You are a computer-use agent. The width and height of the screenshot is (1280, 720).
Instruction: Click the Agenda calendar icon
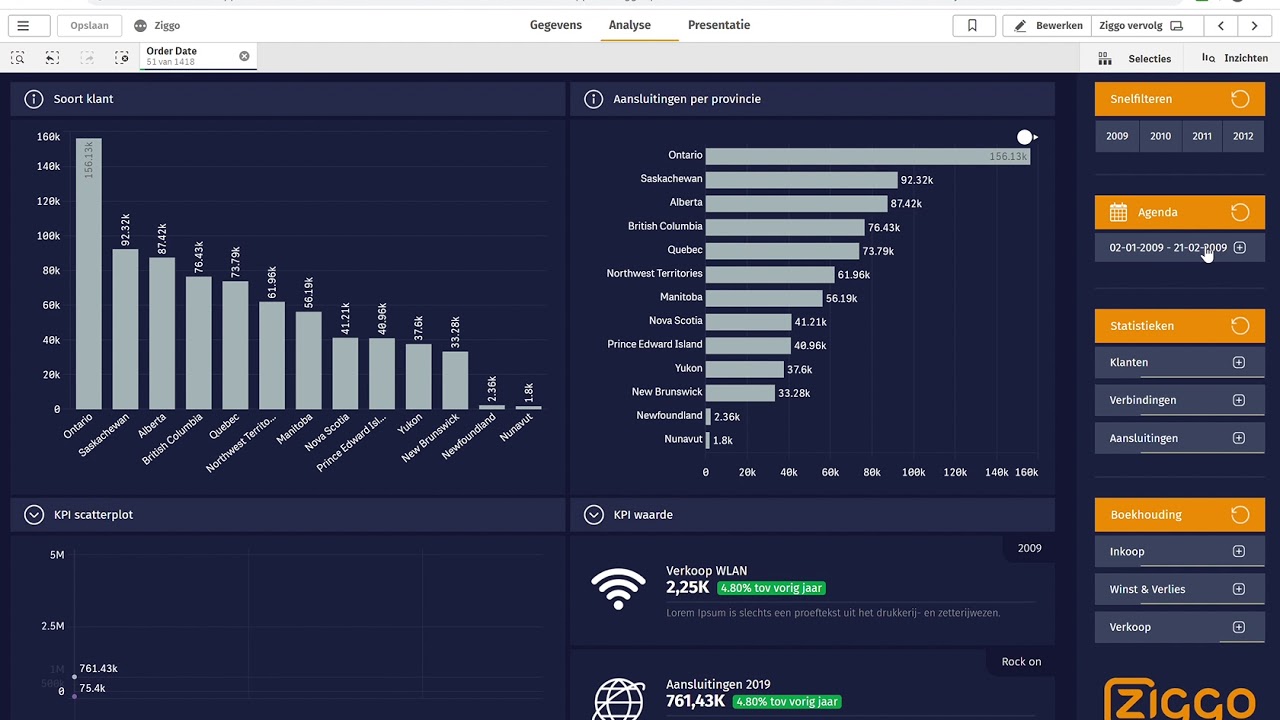[x=1118, y=212]
